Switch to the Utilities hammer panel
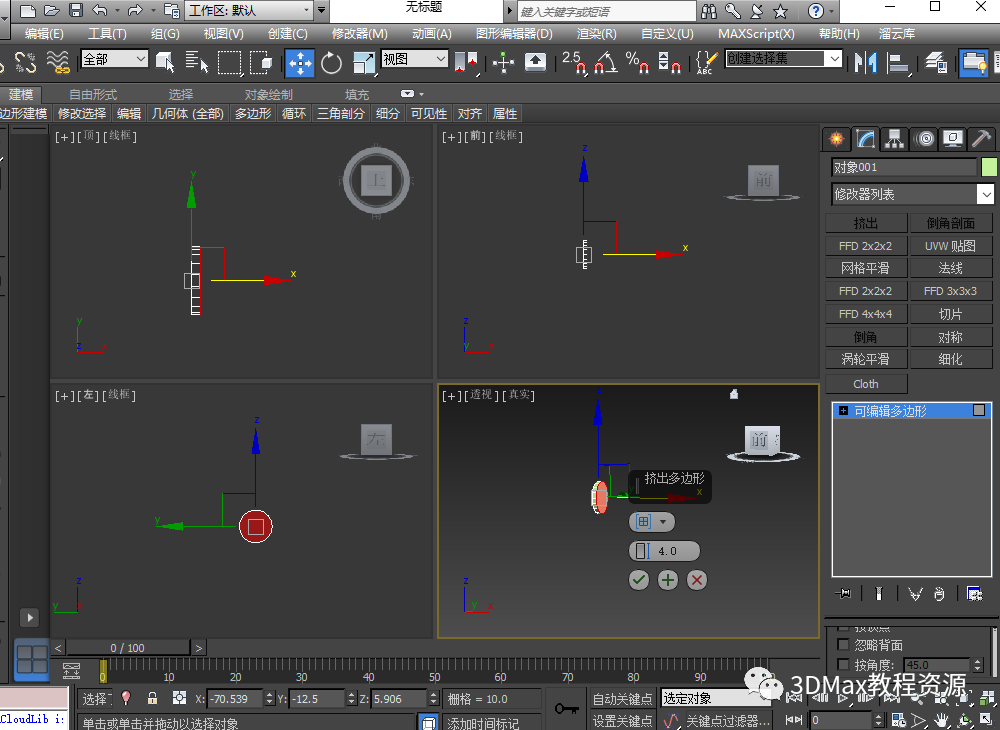This screenshot has height=730, width=1000. point(982,139)
